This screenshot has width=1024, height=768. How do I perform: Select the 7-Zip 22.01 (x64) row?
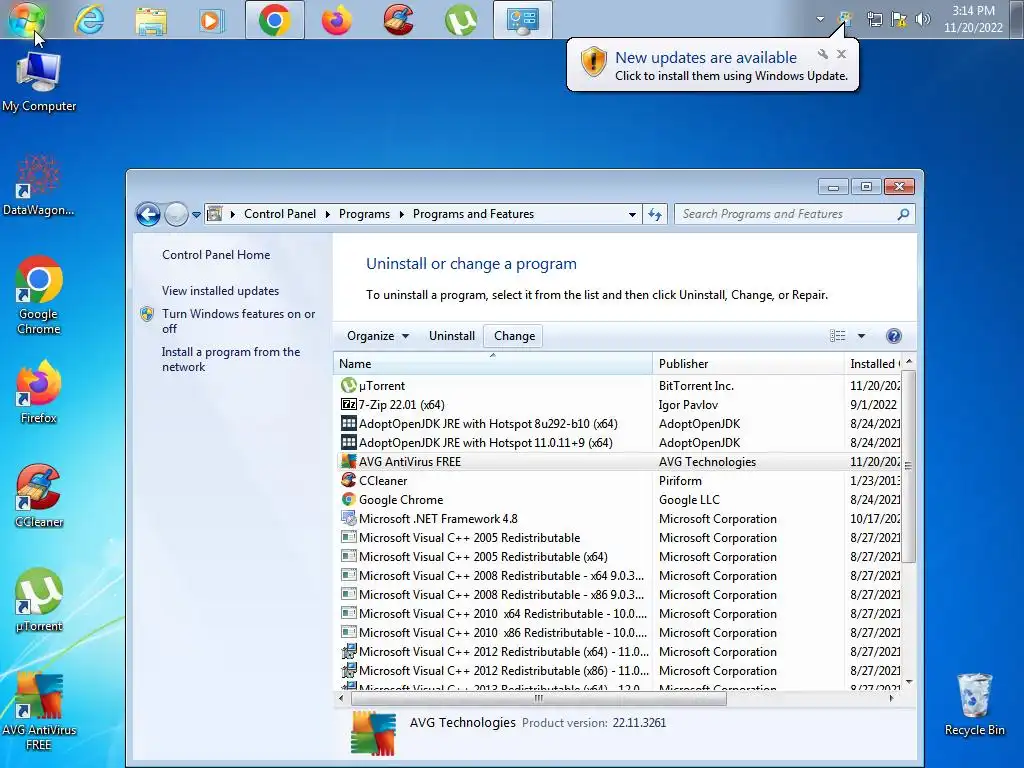coord(618,405)
